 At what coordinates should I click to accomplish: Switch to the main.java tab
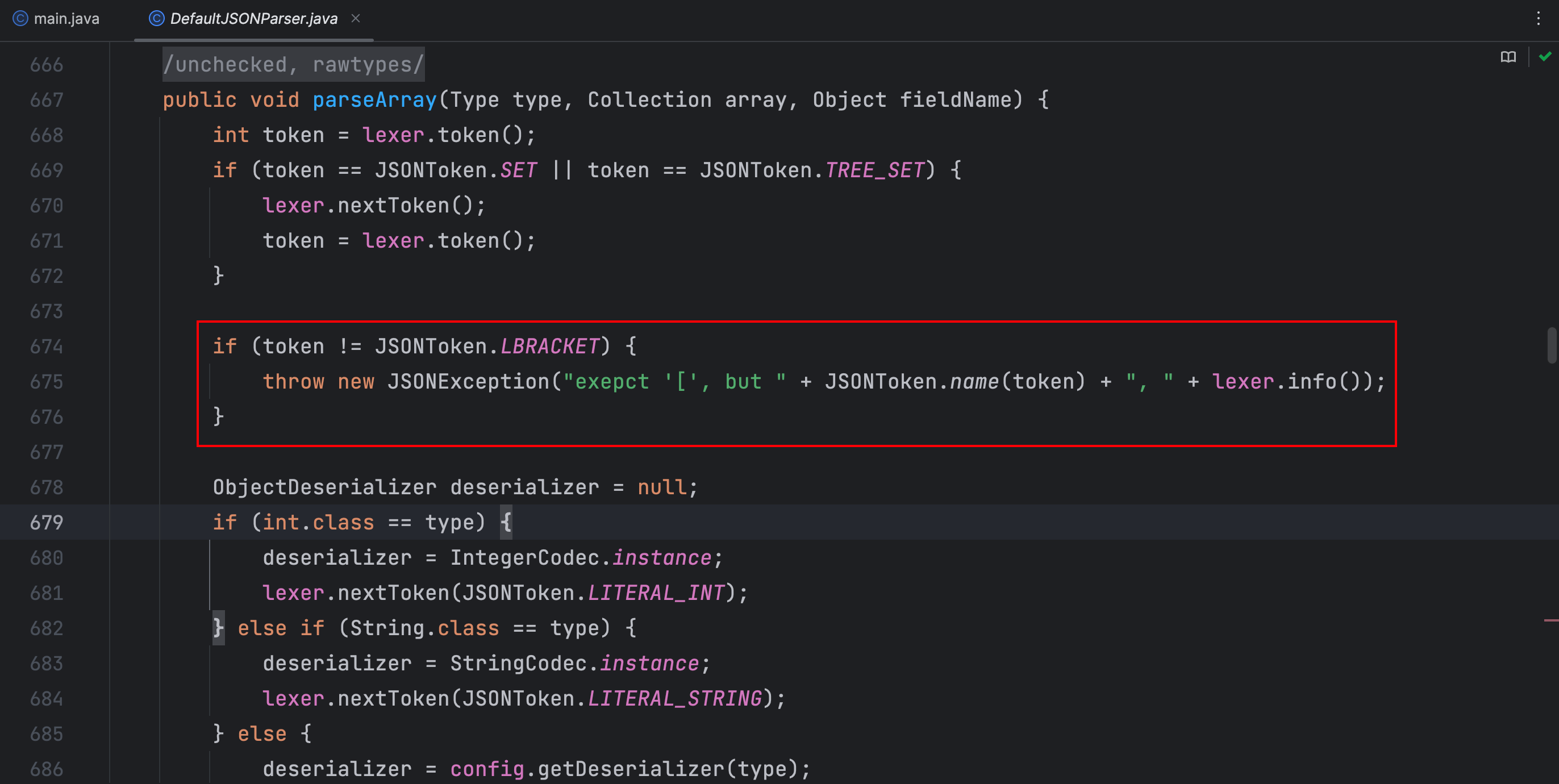click(56, 19)
